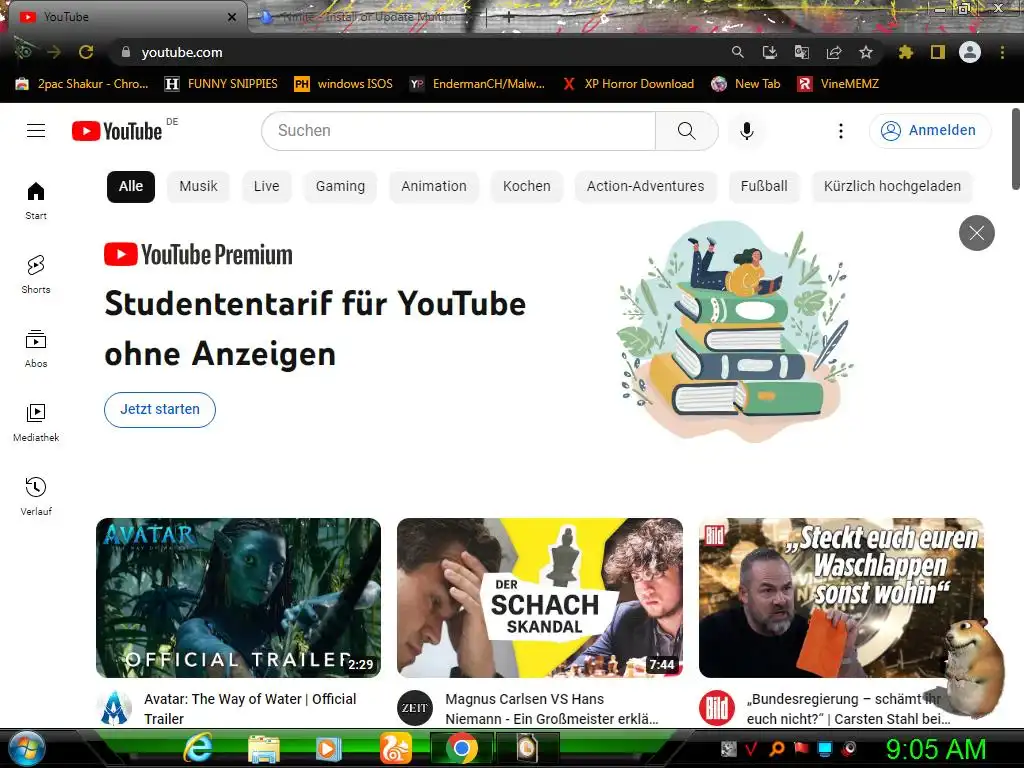Open the Avatar Official Trailer thumbnail
Viewport: 1024px width, 768px height.
coord(238,598)
